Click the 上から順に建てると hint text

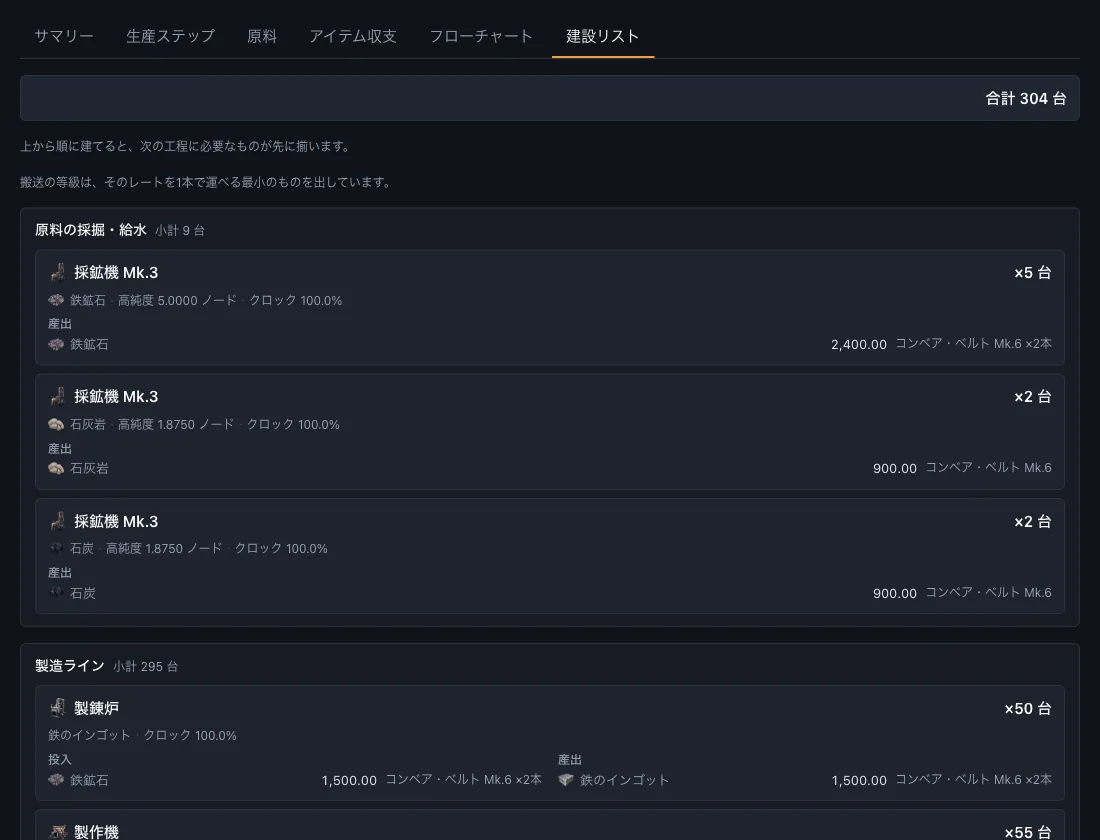click(185, 146)
